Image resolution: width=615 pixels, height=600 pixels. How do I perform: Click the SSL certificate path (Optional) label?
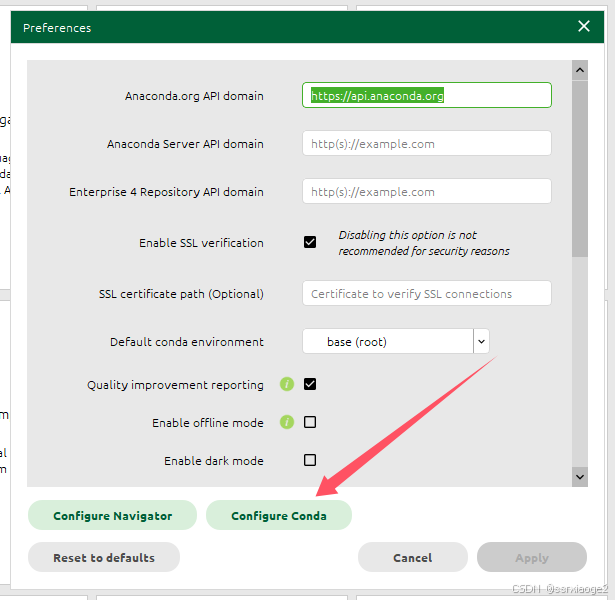point(181,294)
